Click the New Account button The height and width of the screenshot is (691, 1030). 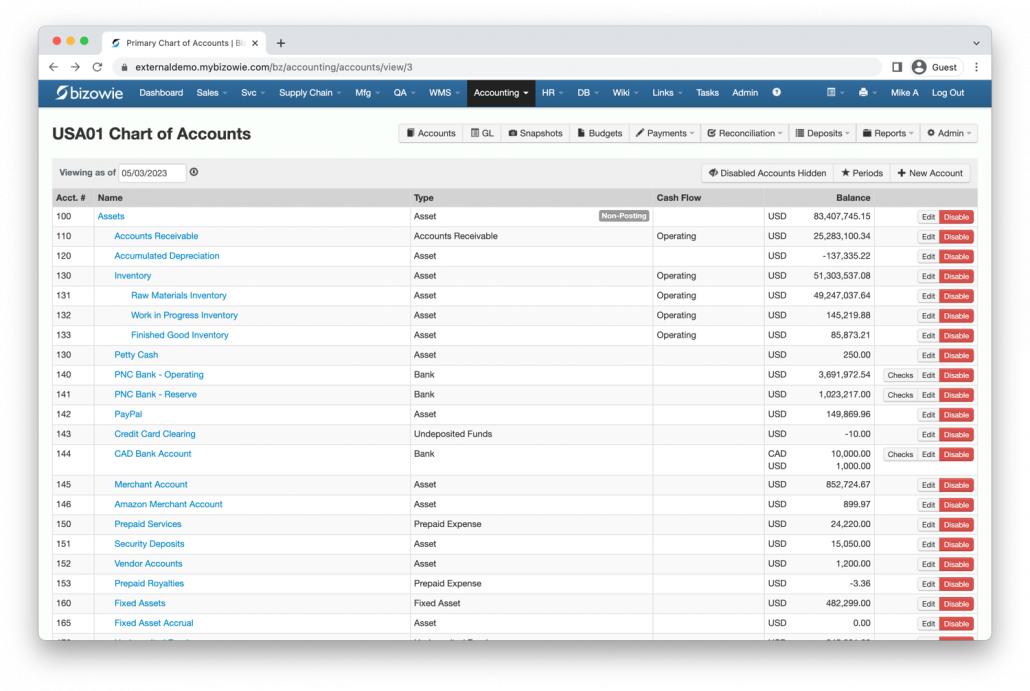point(930,173)
